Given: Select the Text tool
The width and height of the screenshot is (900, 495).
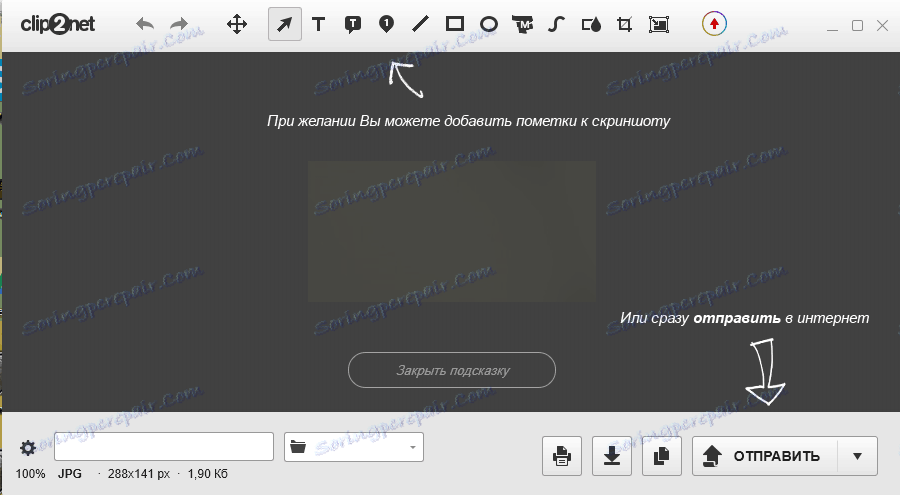Looking at the screenshot, I should [x=318, y=24].
